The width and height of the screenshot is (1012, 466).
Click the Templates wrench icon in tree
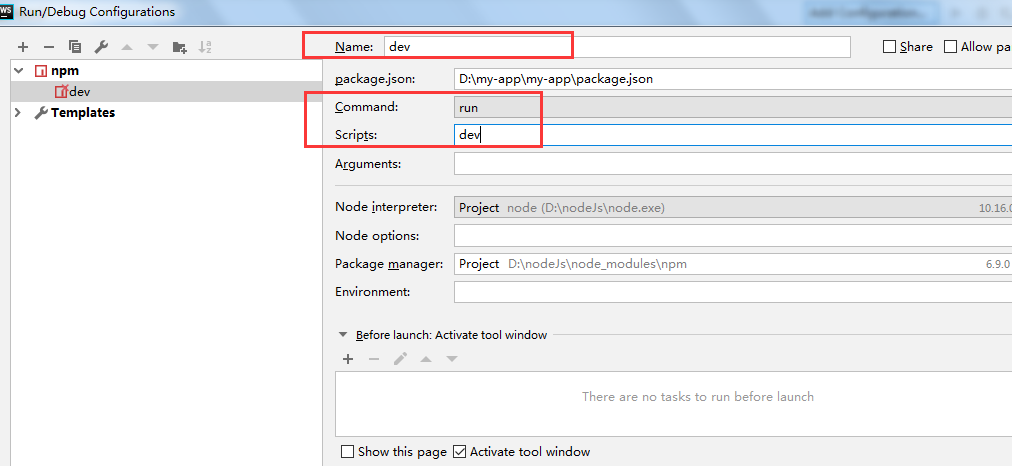tap(41, 113)
